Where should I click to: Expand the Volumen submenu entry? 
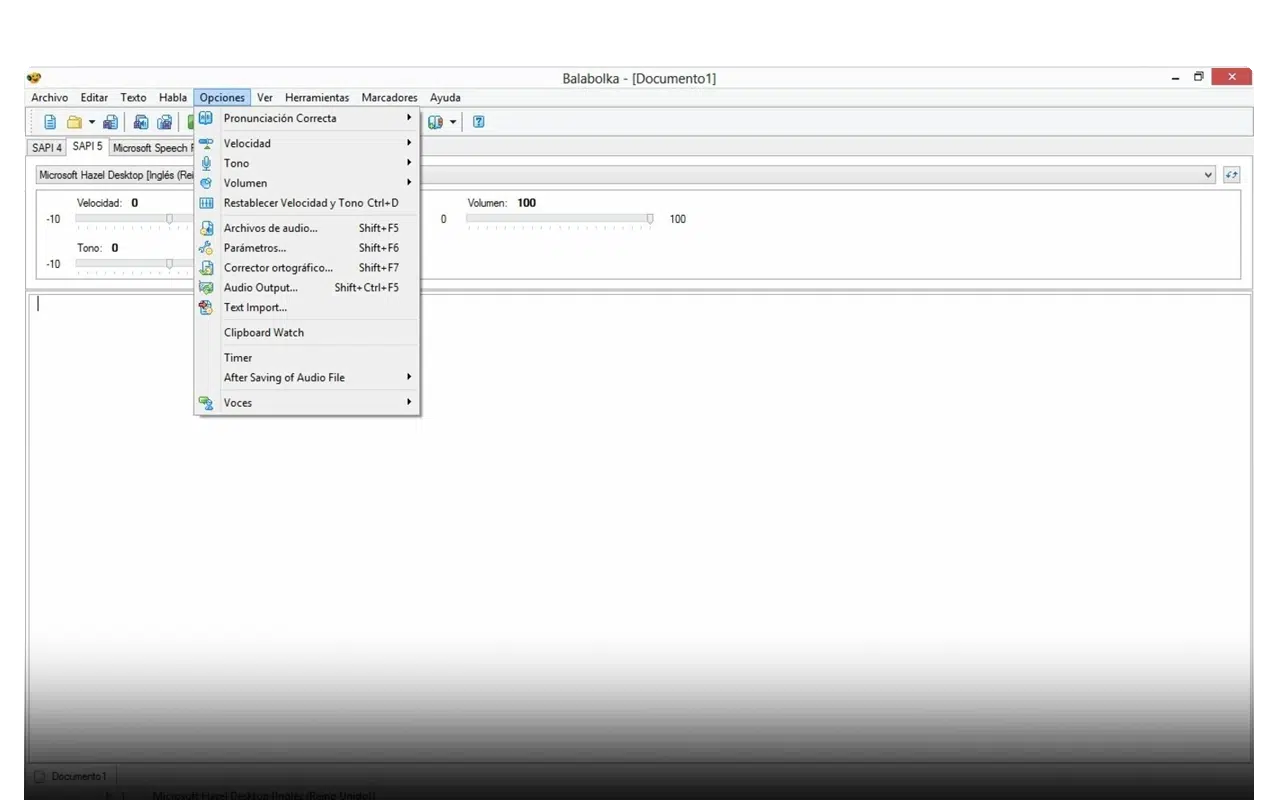307,183
